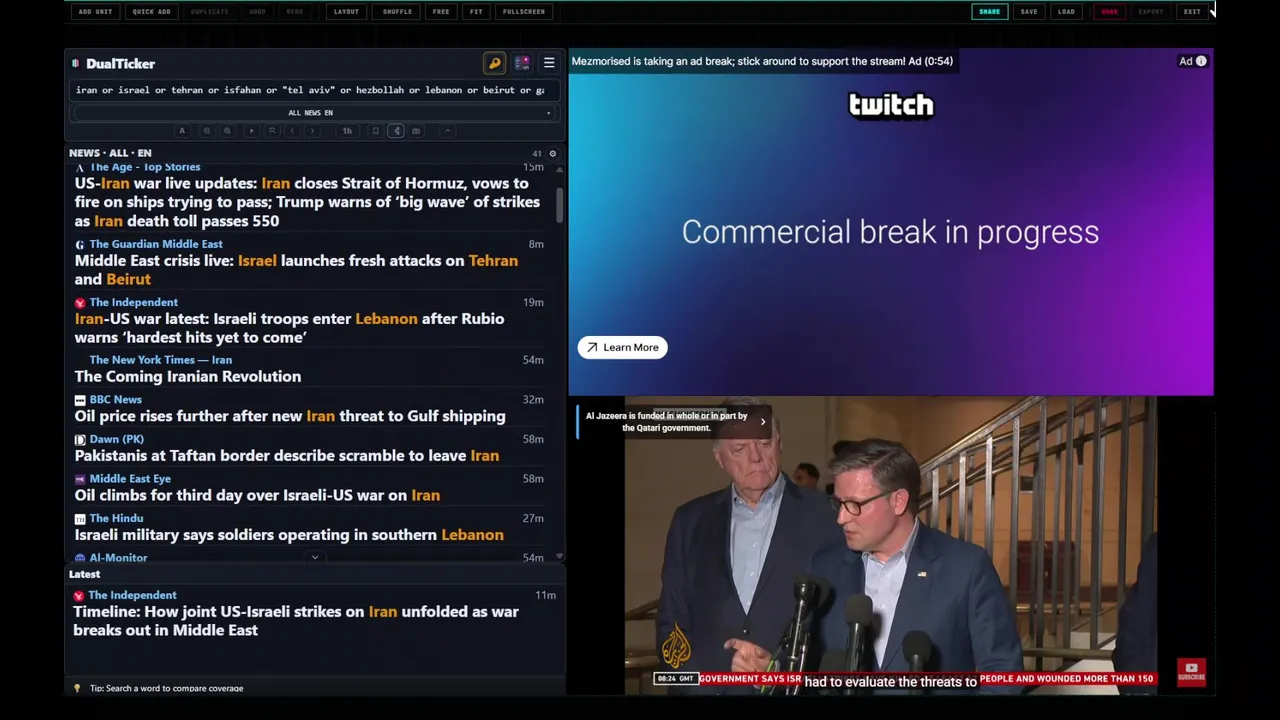
Task: Click the camera snapshot icon
Action: [x=416, y=131]
